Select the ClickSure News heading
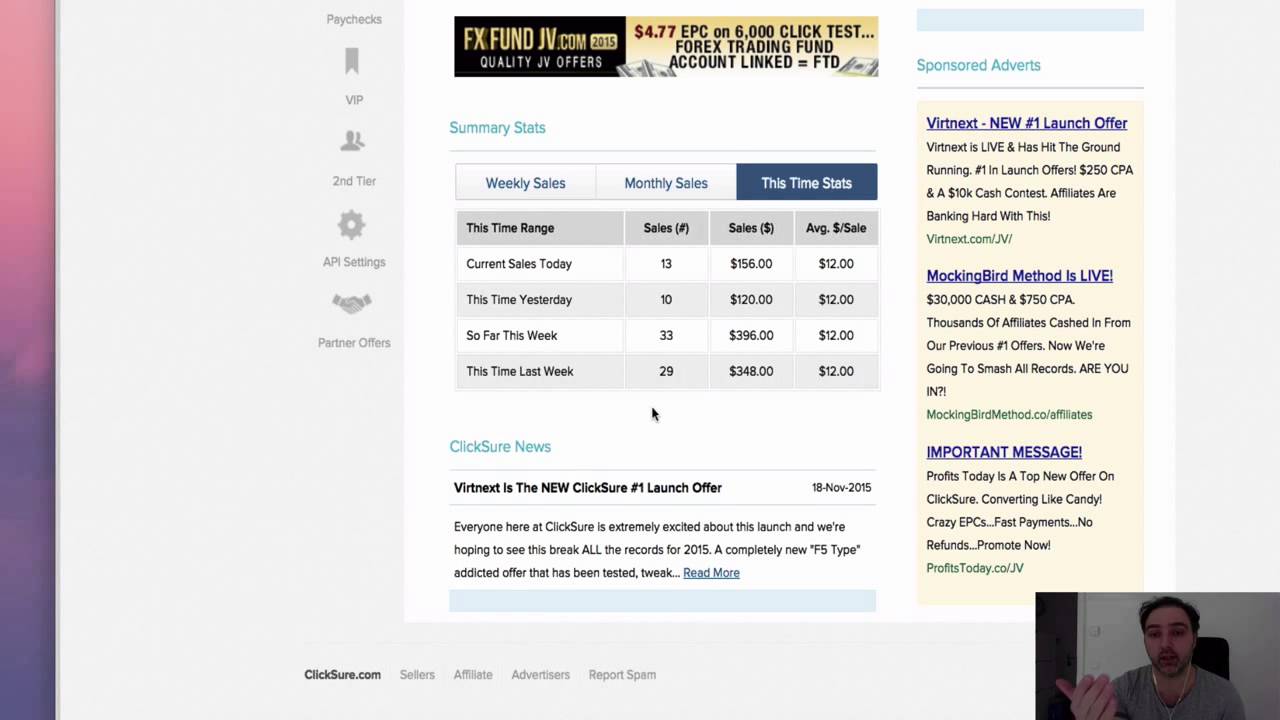1280x720 pixels. point(500,447)
